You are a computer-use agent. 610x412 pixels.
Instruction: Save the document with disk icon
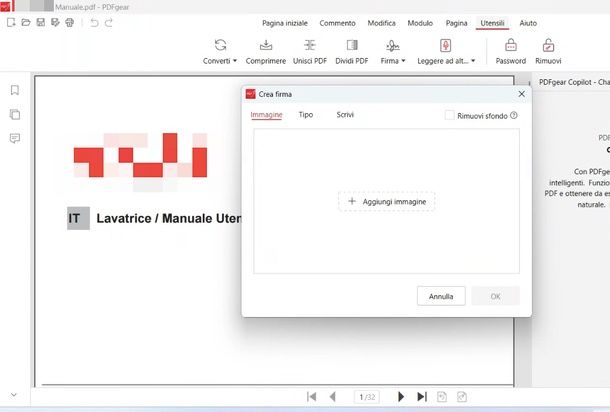pos(40,23)
